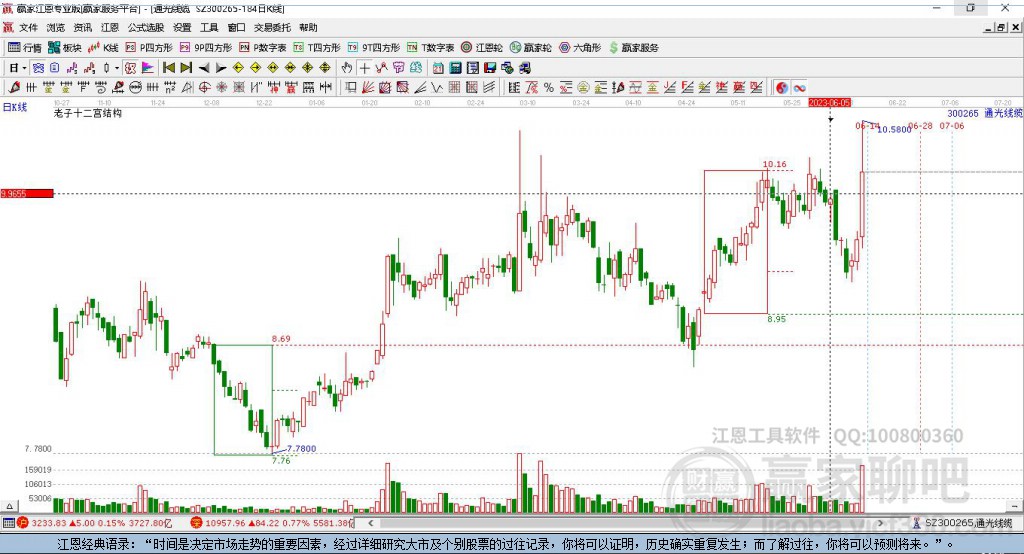
Task: Move chart right with black arrow
Action: coord(221,68)
